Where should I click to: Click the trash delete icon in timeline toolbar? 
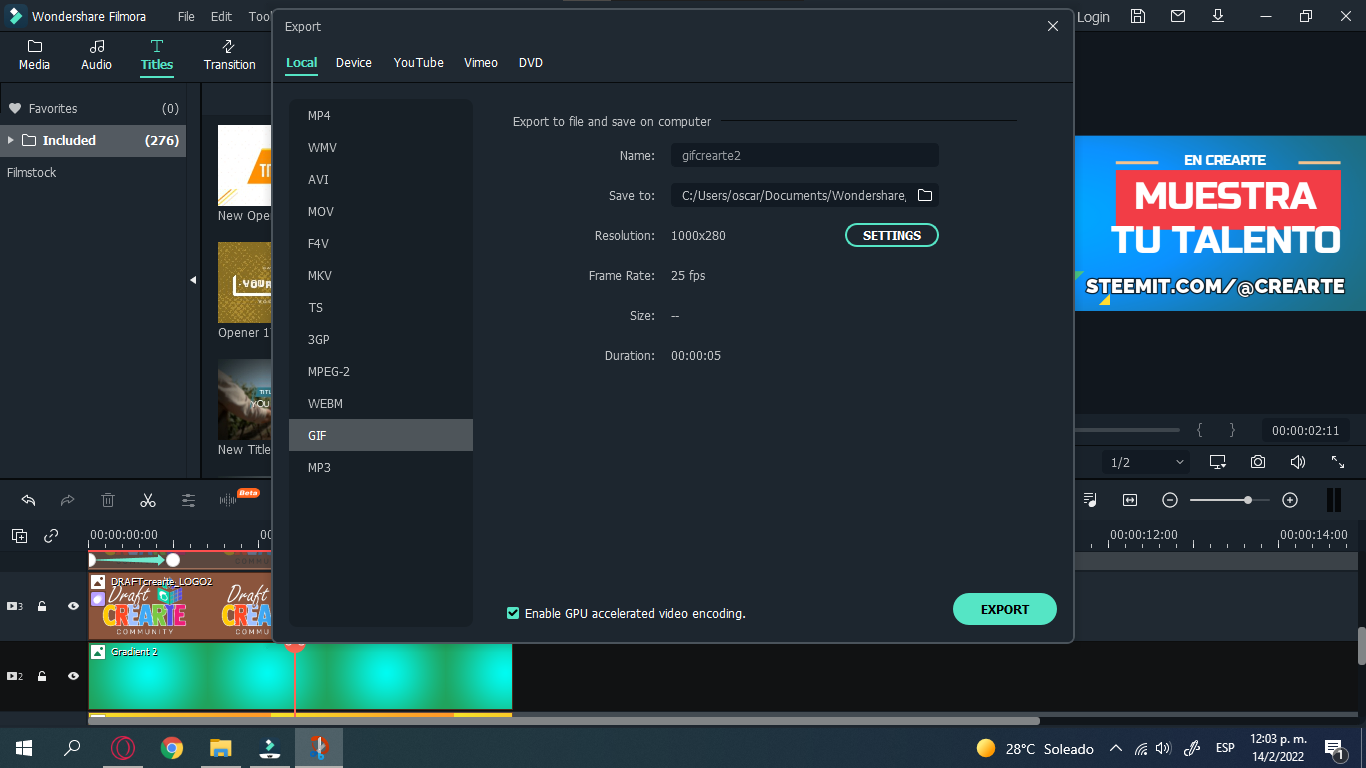tap(108, 500)
